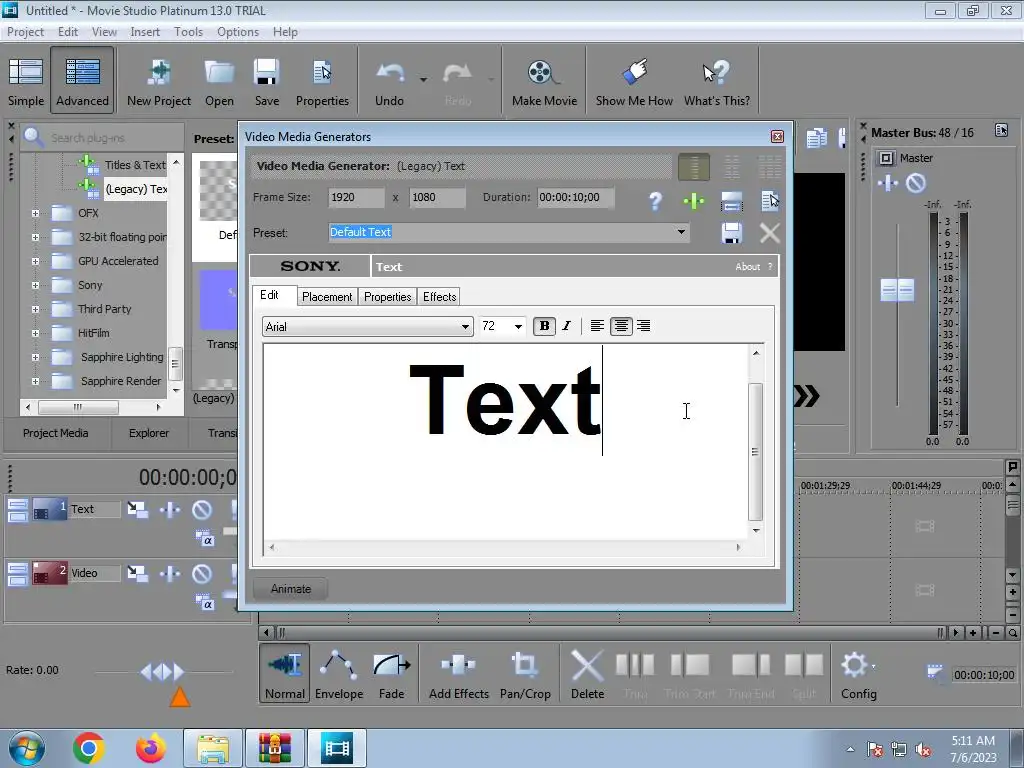Switch to the Placement tab
Viewport: 1024px width, 768px height.
coord(327,296)
